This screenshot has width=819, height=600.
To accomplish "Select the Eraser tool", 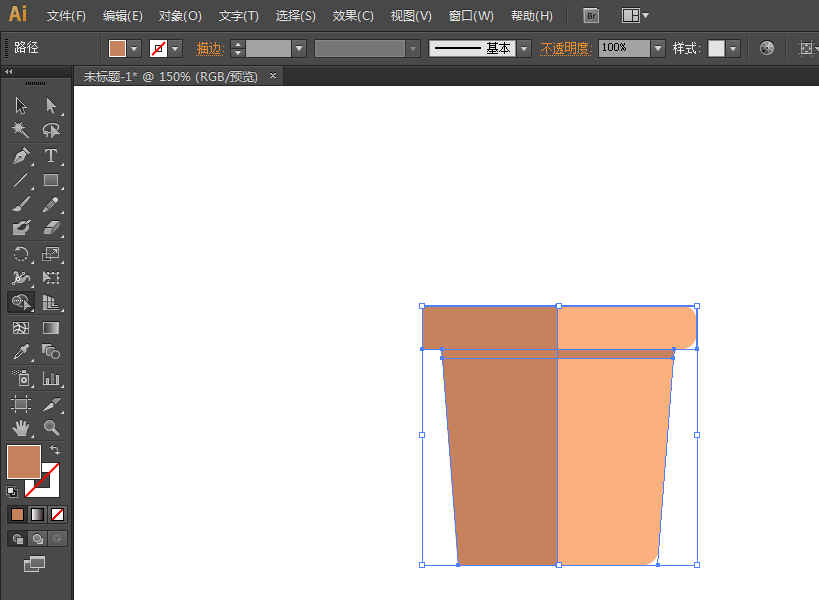I will click(51, 228).
